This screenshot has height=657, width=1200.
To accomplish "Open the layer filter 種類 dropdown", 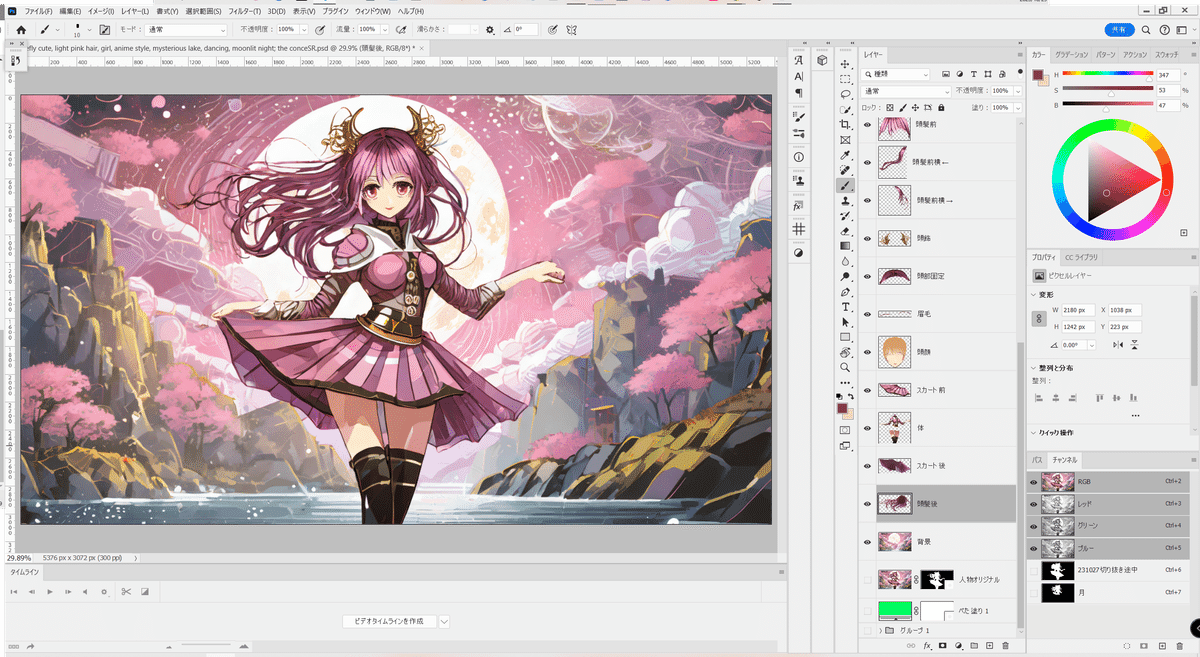I will [x=897, y=74].
